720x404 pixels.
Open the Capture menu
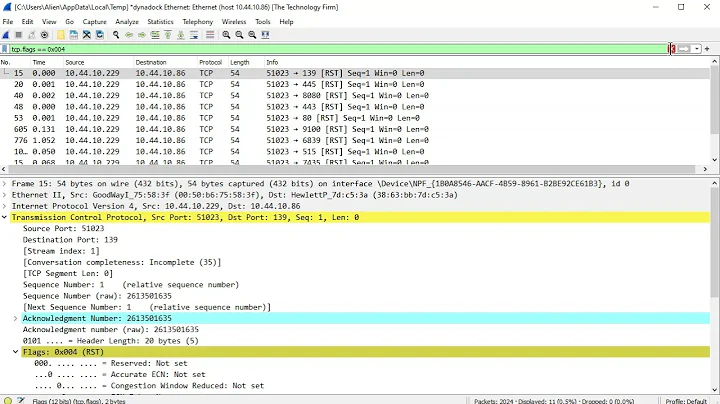(95, 22)
